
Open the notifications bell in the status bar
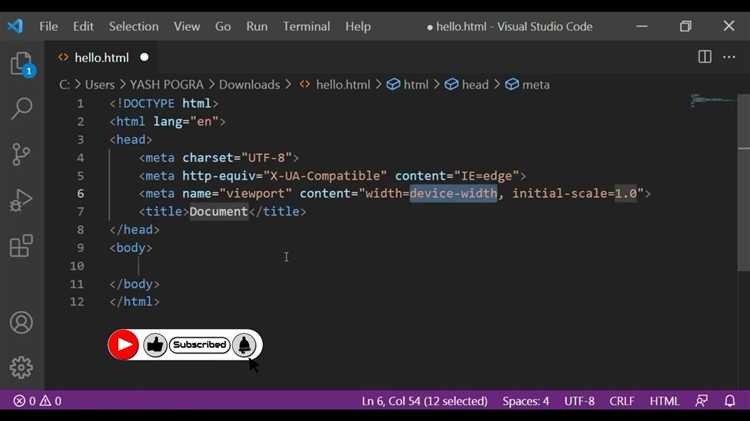click(729, 401)
